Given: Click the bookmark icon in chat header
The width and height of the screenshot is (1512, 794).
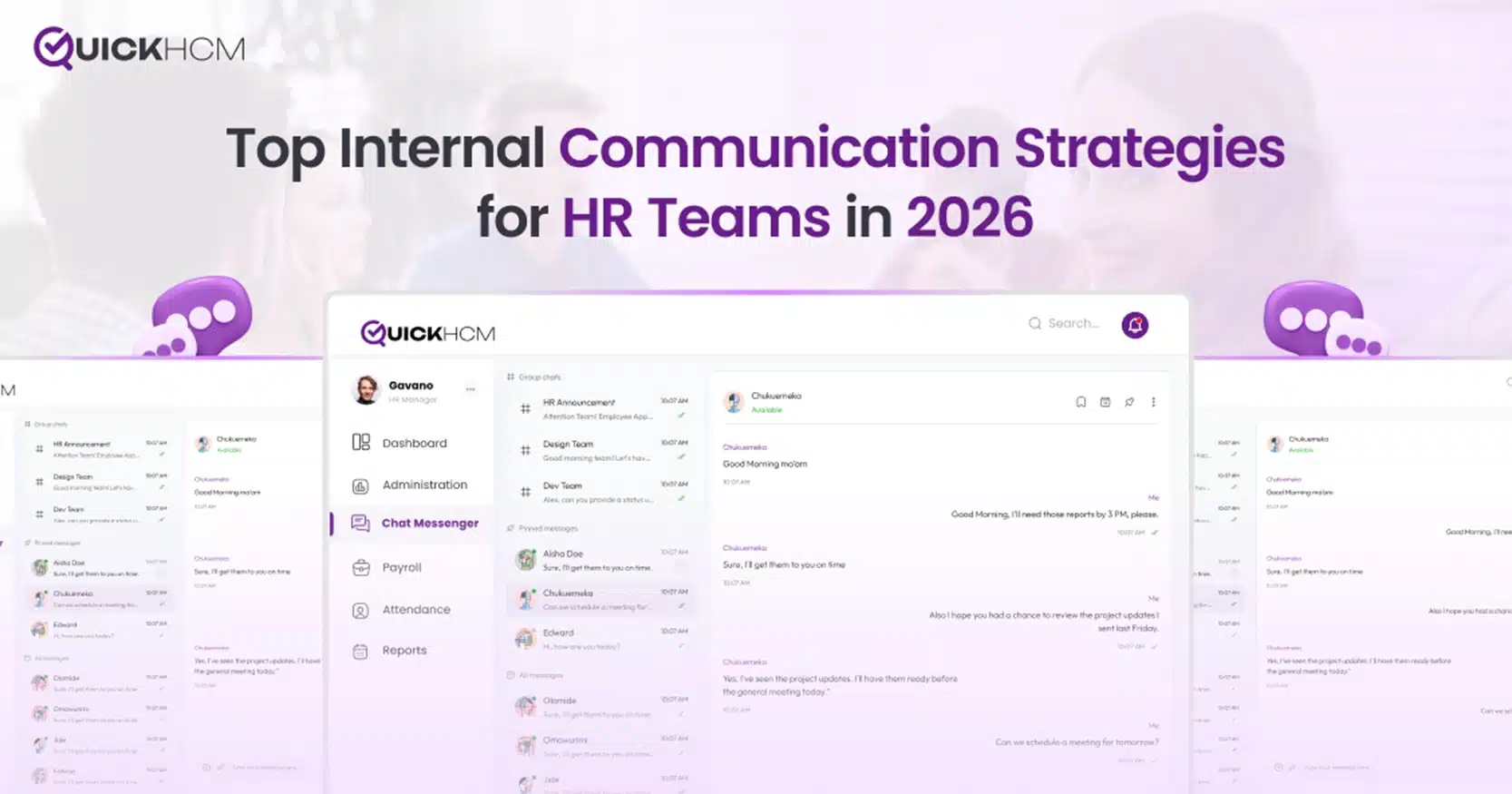Looking at the screenshot, I should [x=1081, y=402].
